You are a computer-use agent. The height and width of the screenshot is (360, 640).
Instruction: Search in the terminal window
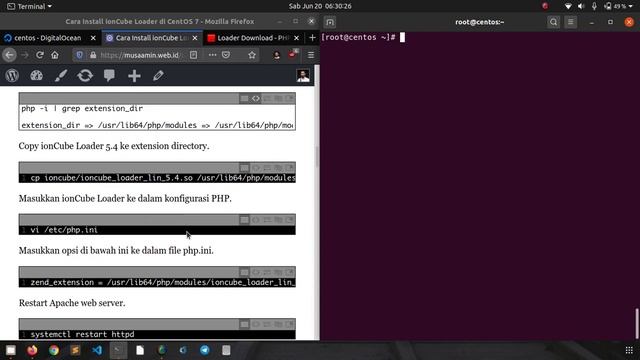tap(553, 22)
